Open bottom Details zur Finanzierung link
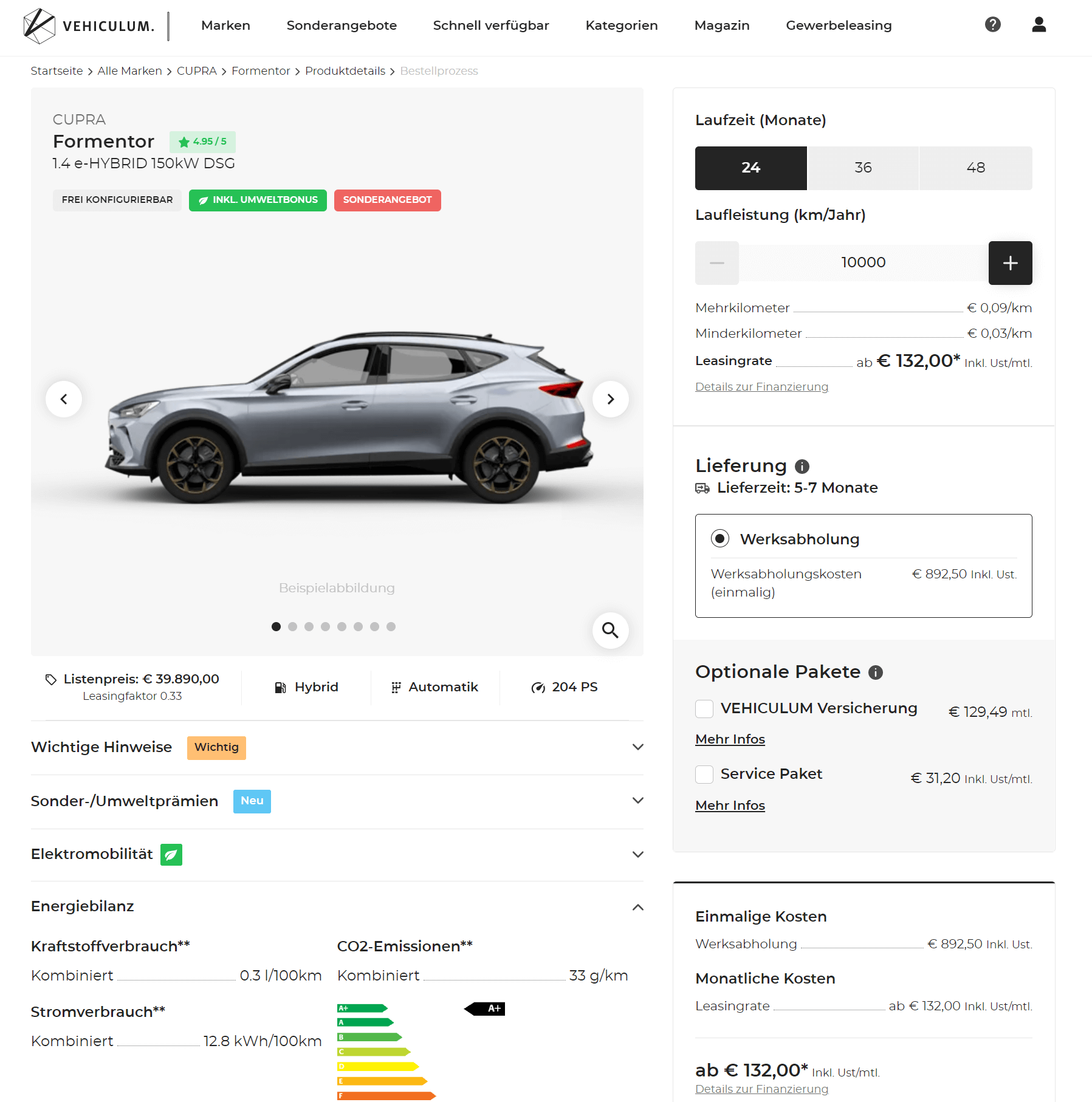Viewport: 1092px width, 1102px height. (761, 1089)
